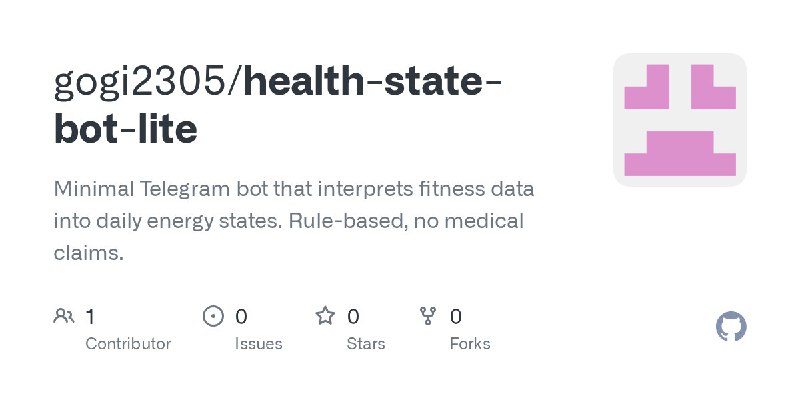The width and height of the screenshot is (800, 400).
Task: Click the issues count of 0
Action: tap(241, 317)
